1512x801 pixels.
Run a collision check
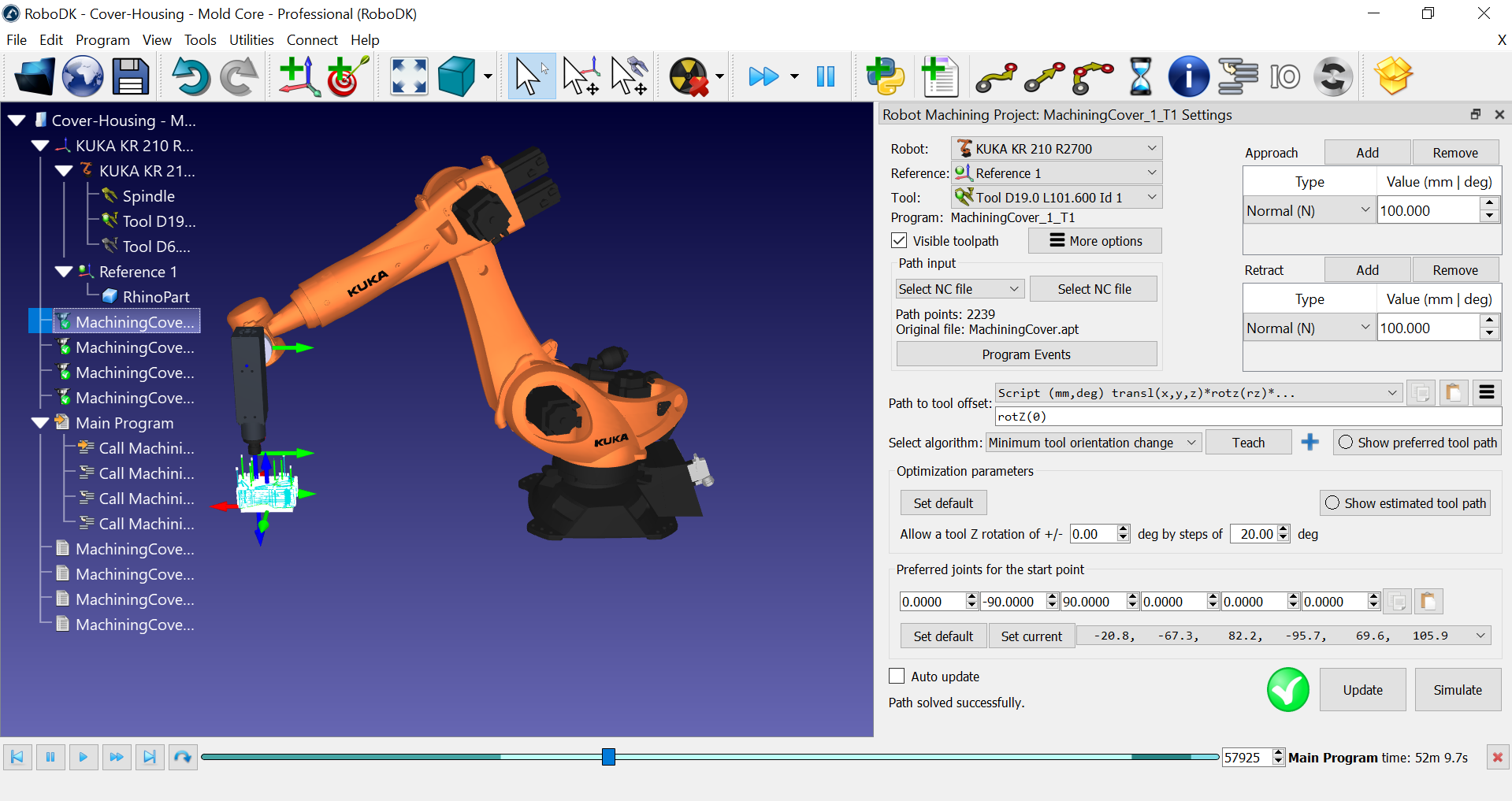tap(689, 76)
